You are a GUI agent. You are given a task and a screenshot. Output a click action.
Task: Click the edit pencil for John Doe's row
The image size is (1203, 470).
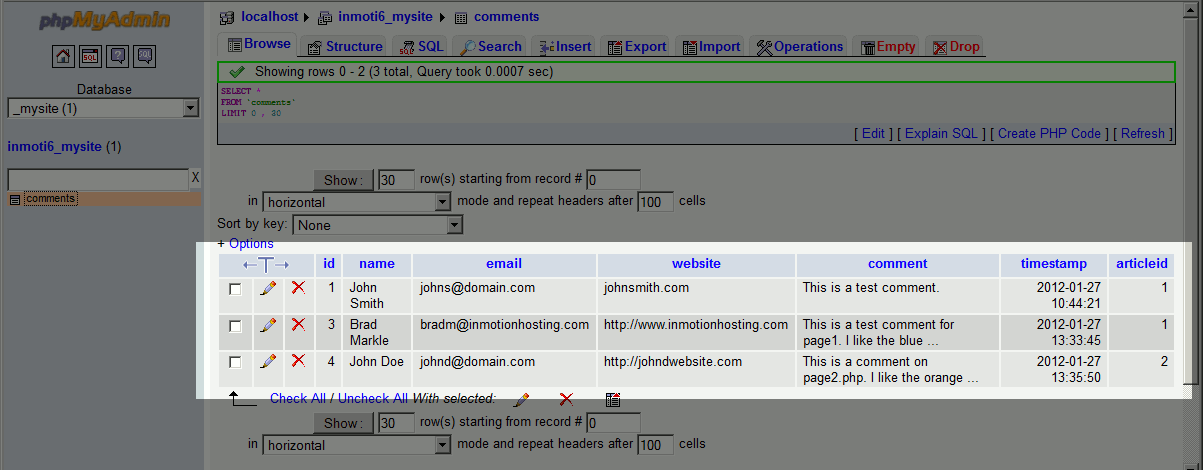268,362
